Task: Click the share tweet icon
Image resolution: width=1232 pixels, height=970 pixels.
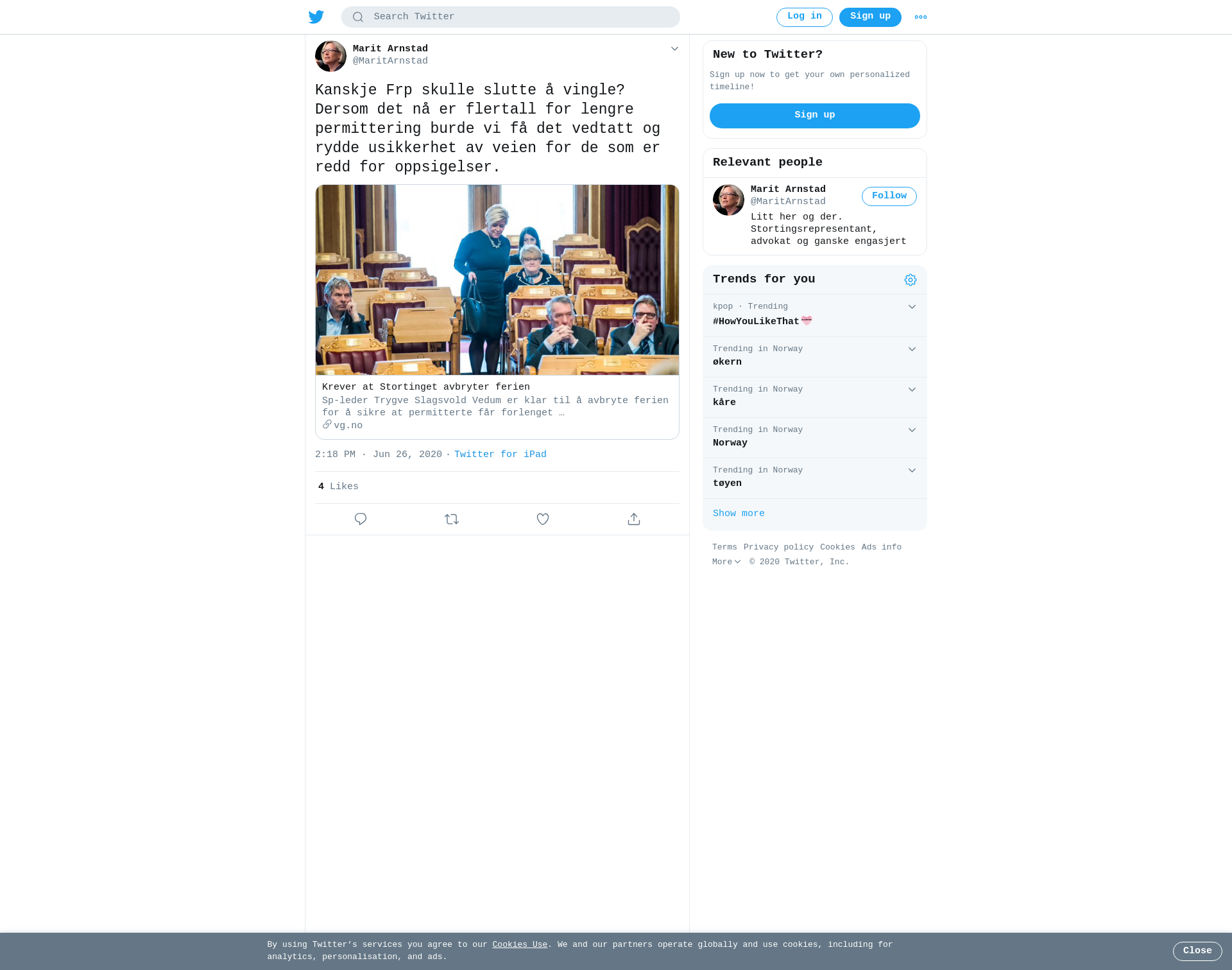Action: click(634, 519)
